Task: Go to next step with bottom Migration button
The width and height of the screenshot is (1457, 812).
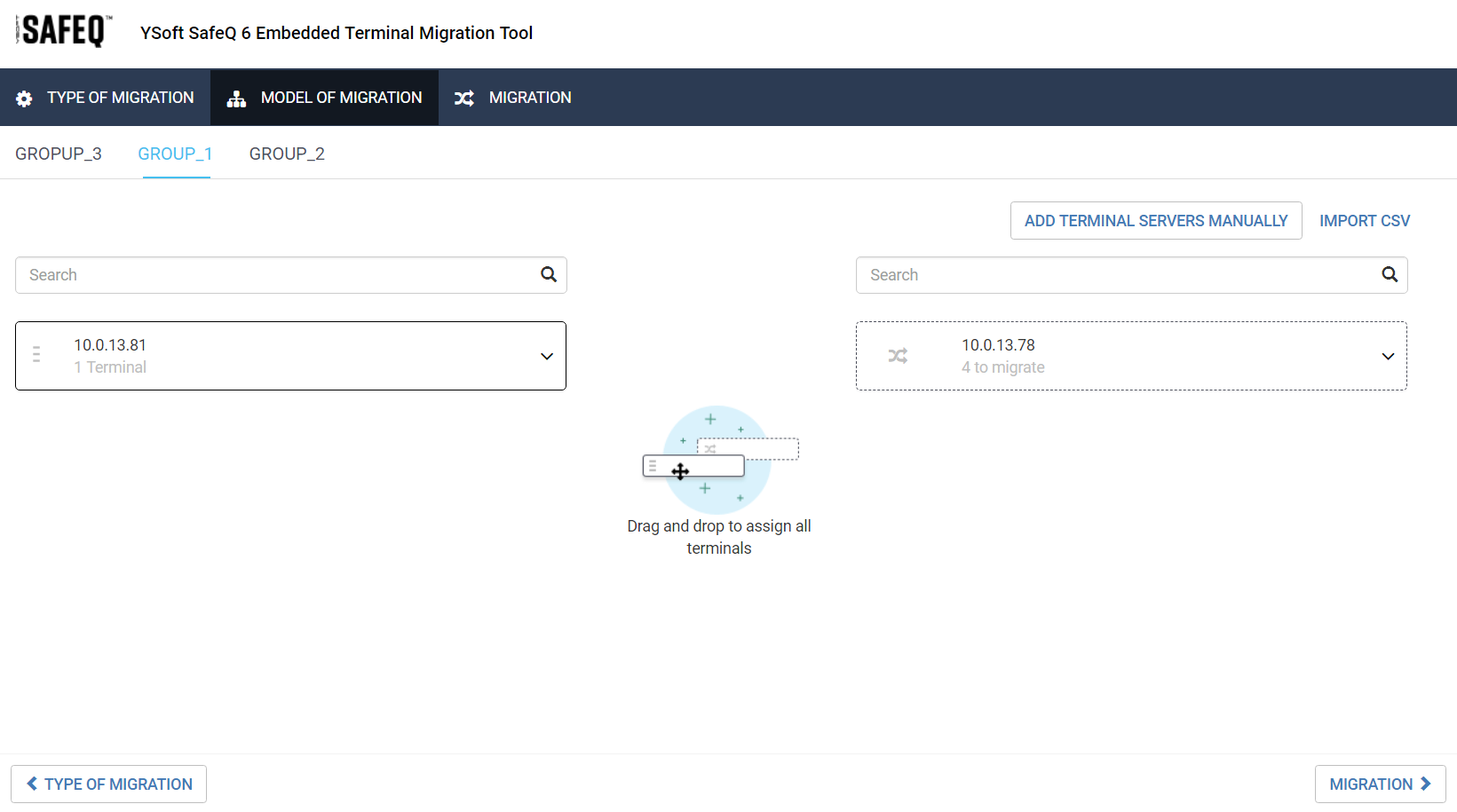Action: (x=1380, y=784)
